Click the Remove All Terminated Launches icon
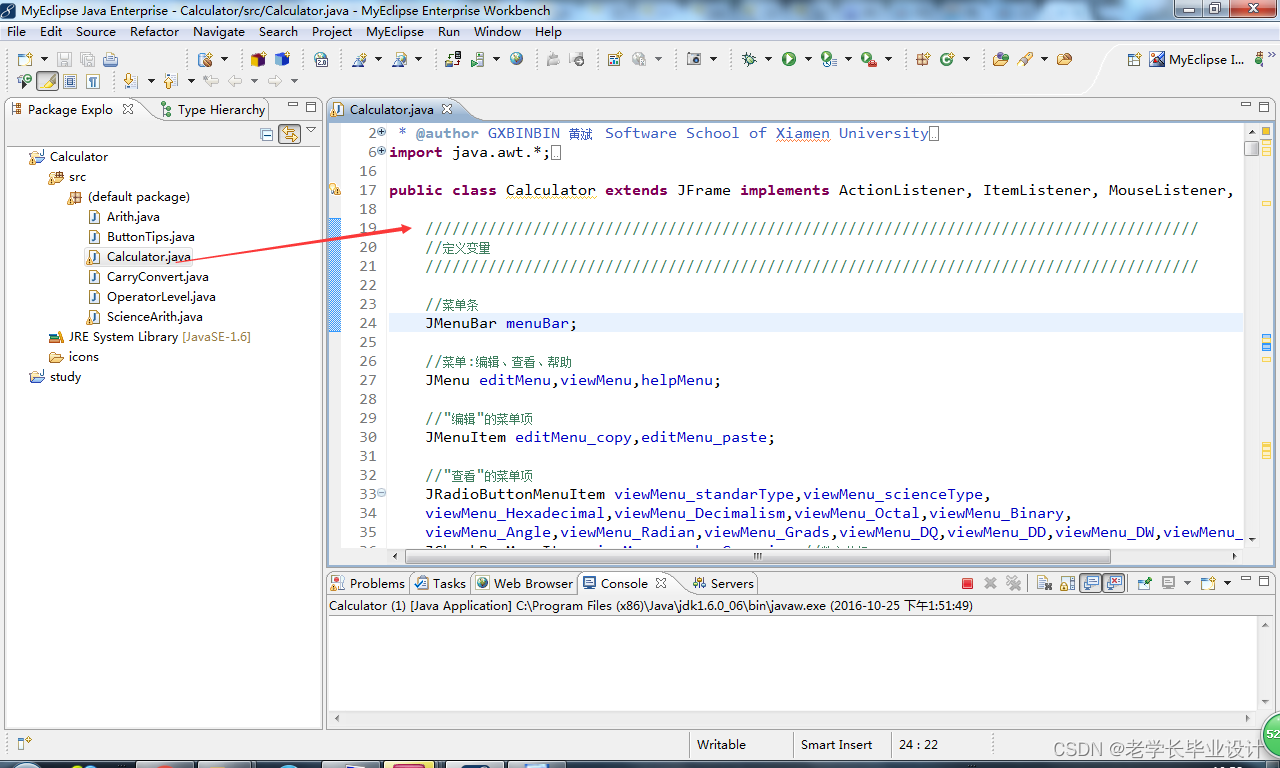This screenshot has width=1280, height=768. (1014, 583)
